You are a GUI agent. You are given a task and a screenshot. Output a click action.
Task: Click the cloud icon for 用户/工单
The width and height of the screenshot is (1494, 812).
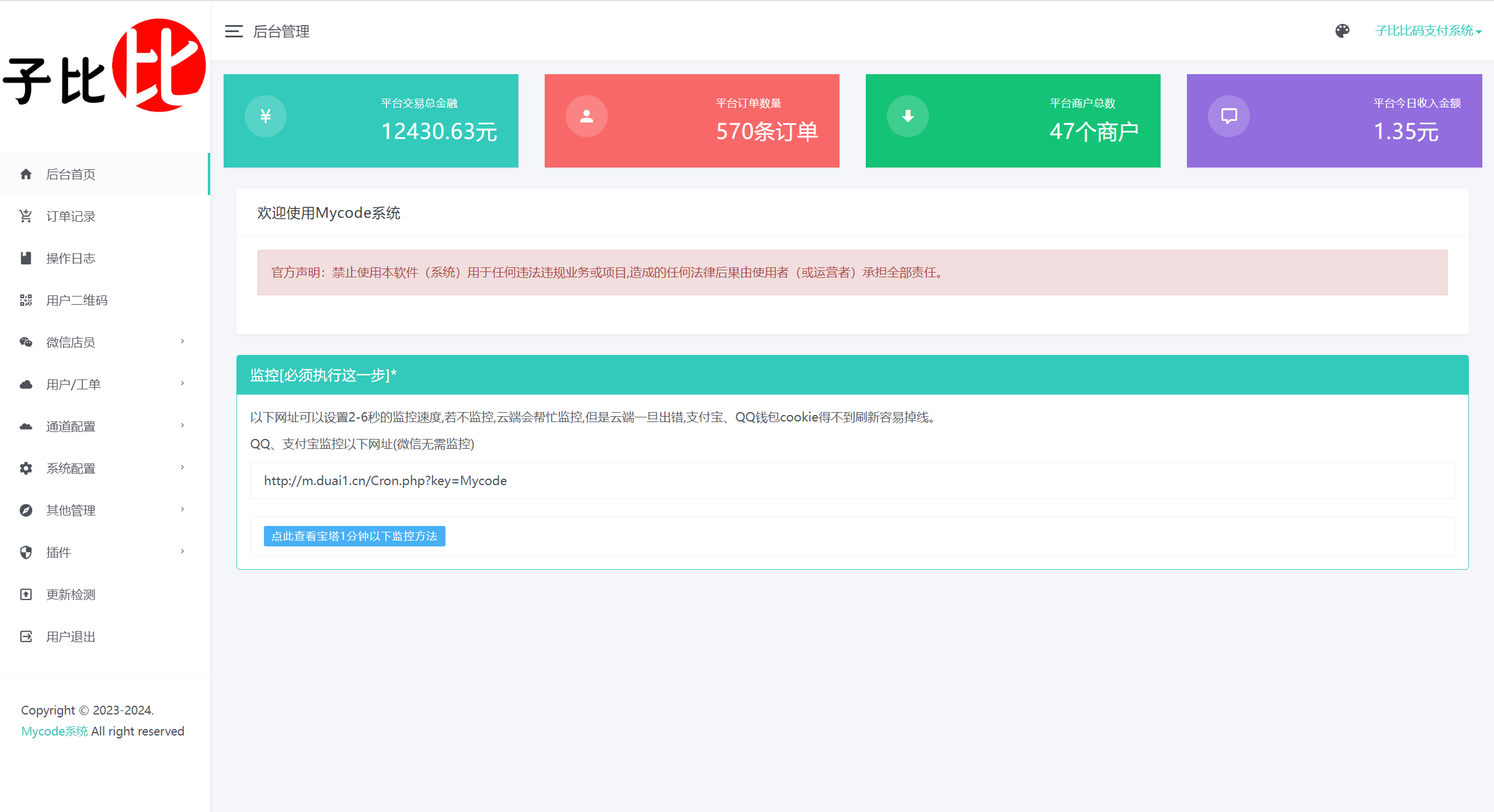point(26,384)
